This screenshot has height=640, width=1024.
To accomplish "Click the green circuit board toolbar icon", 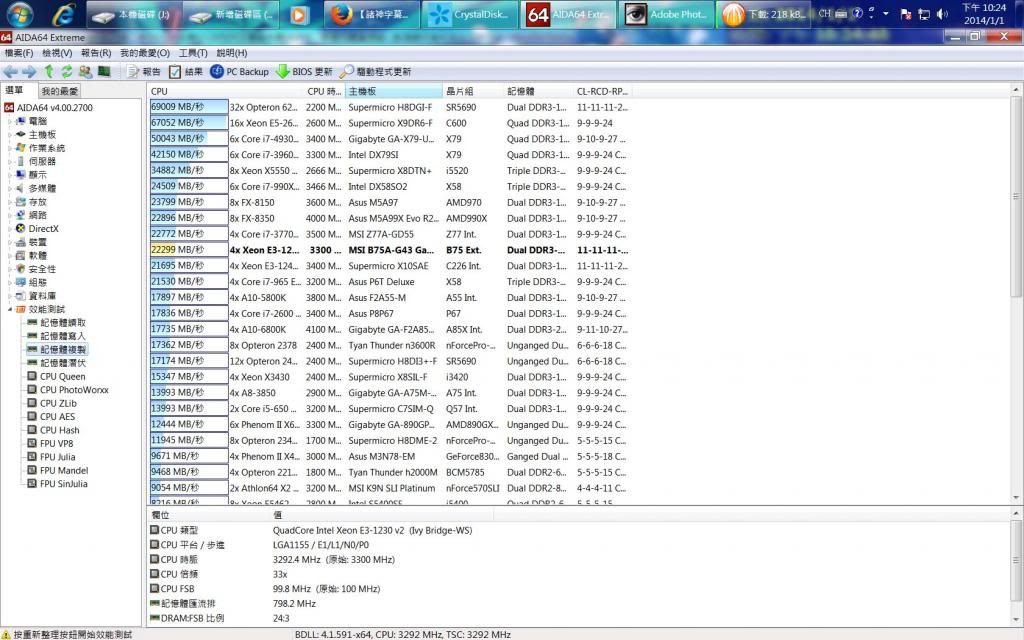I will point(104,71).
